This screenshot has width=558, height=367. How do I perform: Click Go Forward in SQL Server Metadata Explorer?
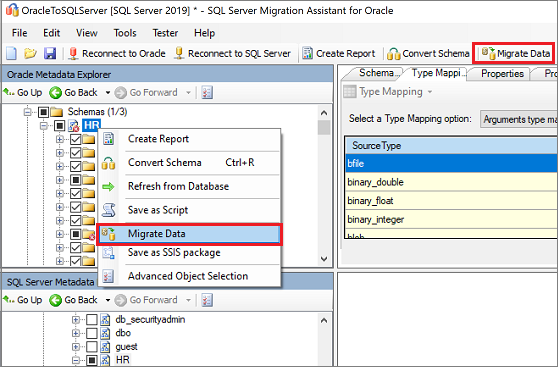click(146, 300)
